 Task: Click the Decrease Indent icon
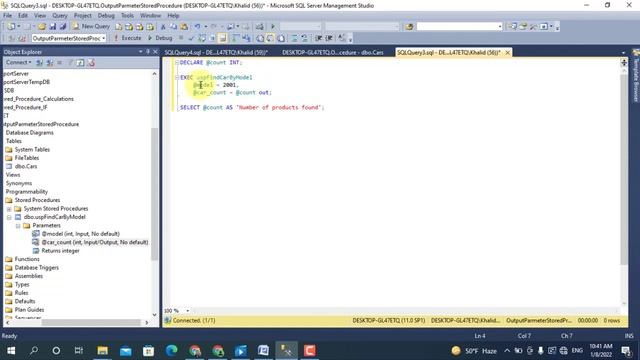click(318, 38)
